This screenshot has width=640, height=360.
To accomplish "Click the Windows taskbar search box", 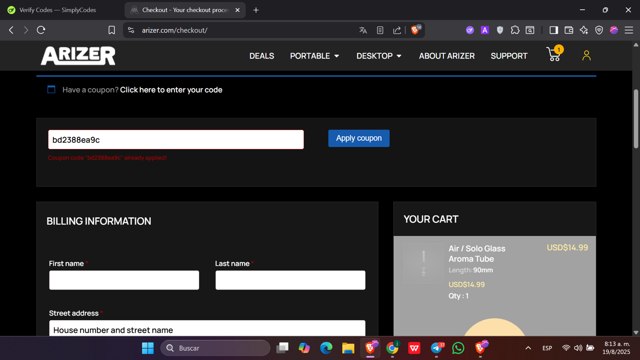I will [216, 348].
